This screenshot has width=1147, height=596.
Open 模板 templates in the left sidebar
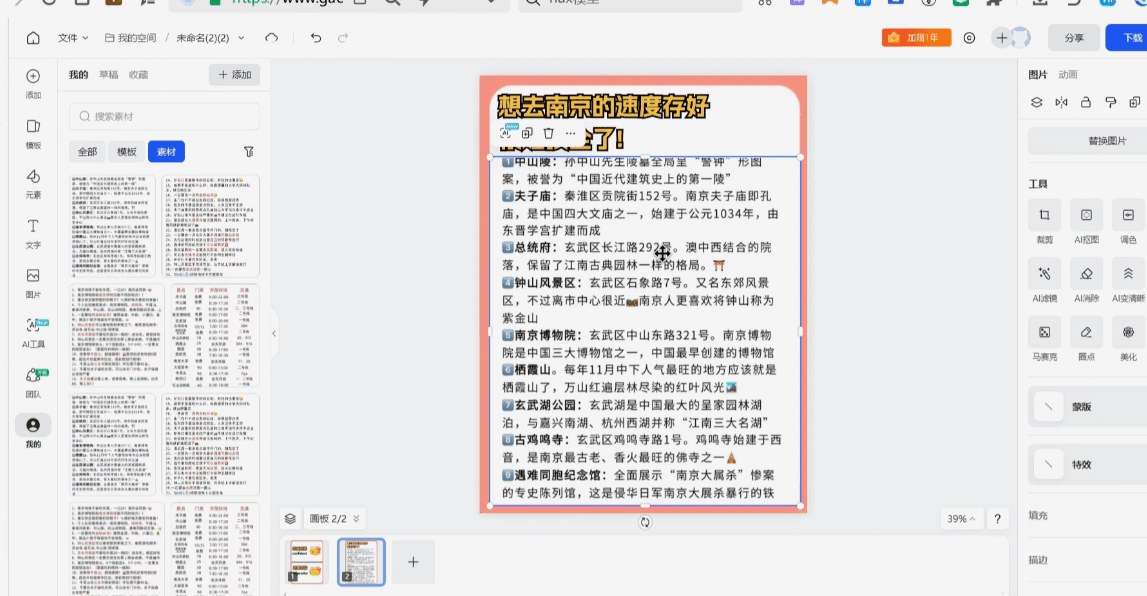pos(33,134)
